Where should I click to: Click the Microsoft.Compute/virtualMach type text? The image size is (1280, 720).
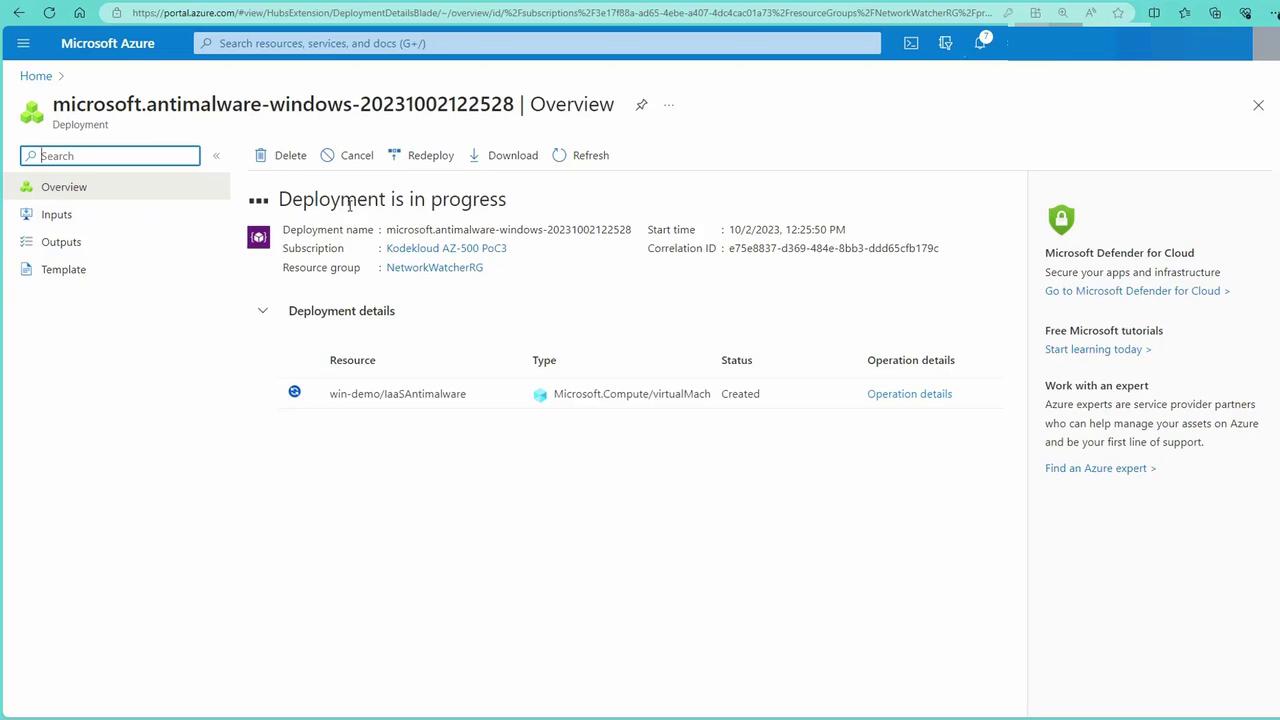point(632,394)
